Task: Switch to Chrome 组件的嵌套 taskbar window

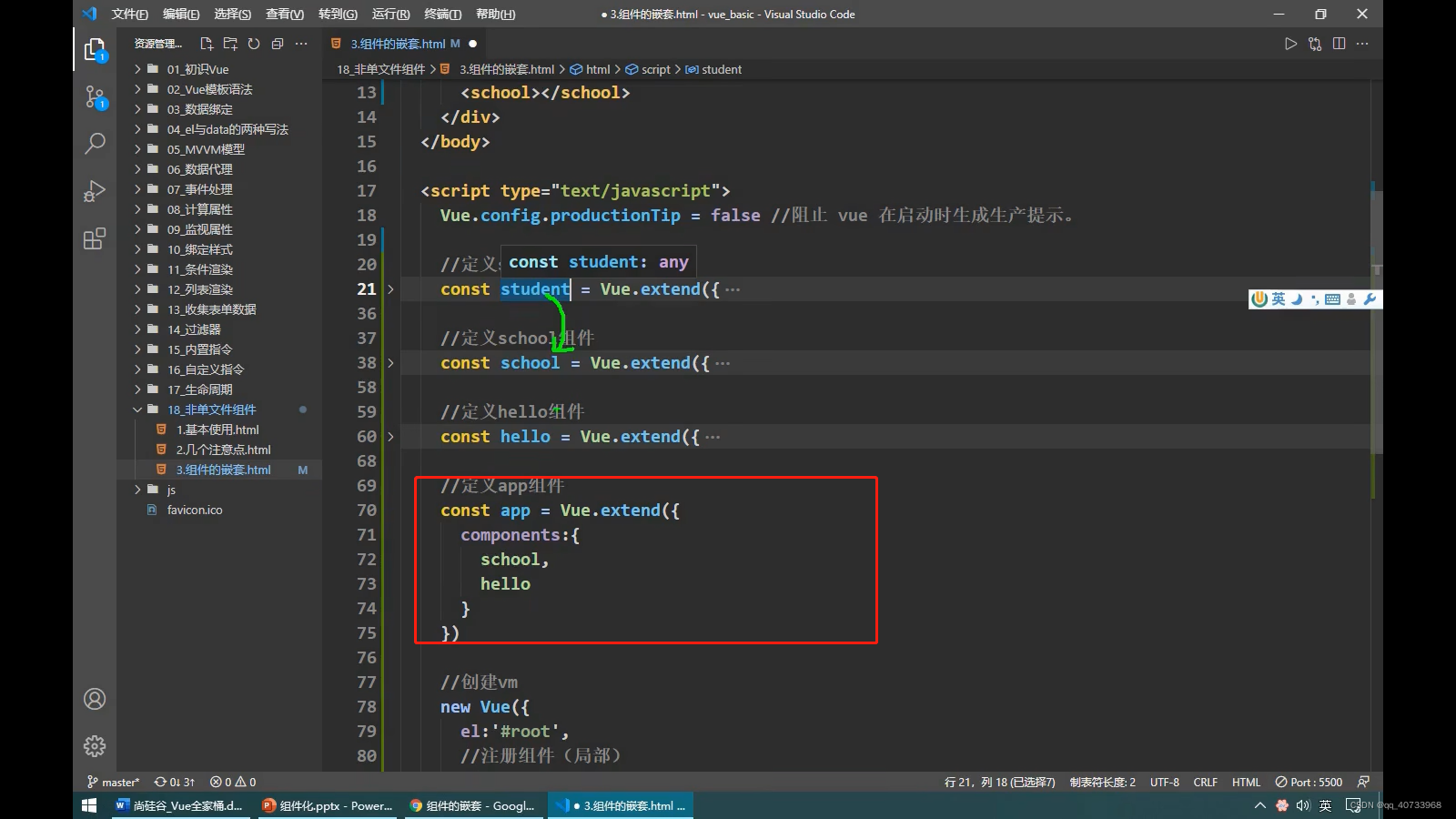Action: click(473, 805)
